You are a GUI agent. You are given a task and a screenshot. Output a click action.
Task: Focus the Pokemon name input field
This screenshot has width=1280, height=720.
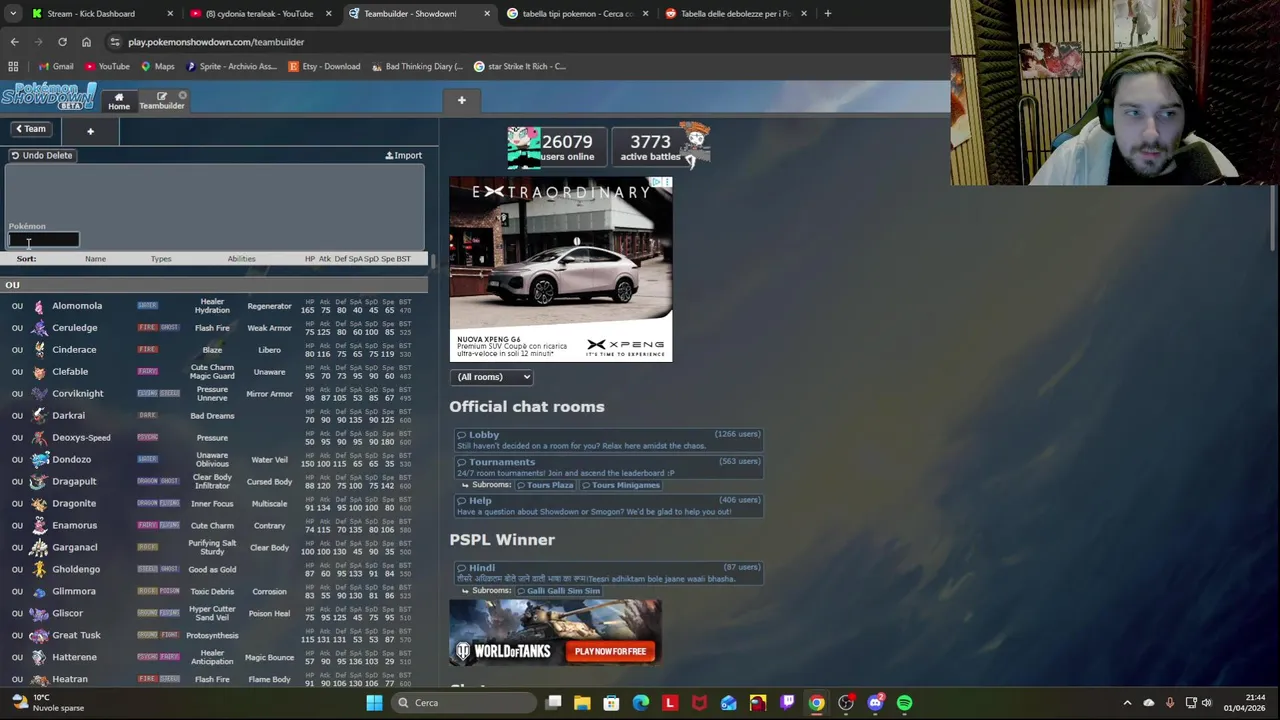point(44,240)
